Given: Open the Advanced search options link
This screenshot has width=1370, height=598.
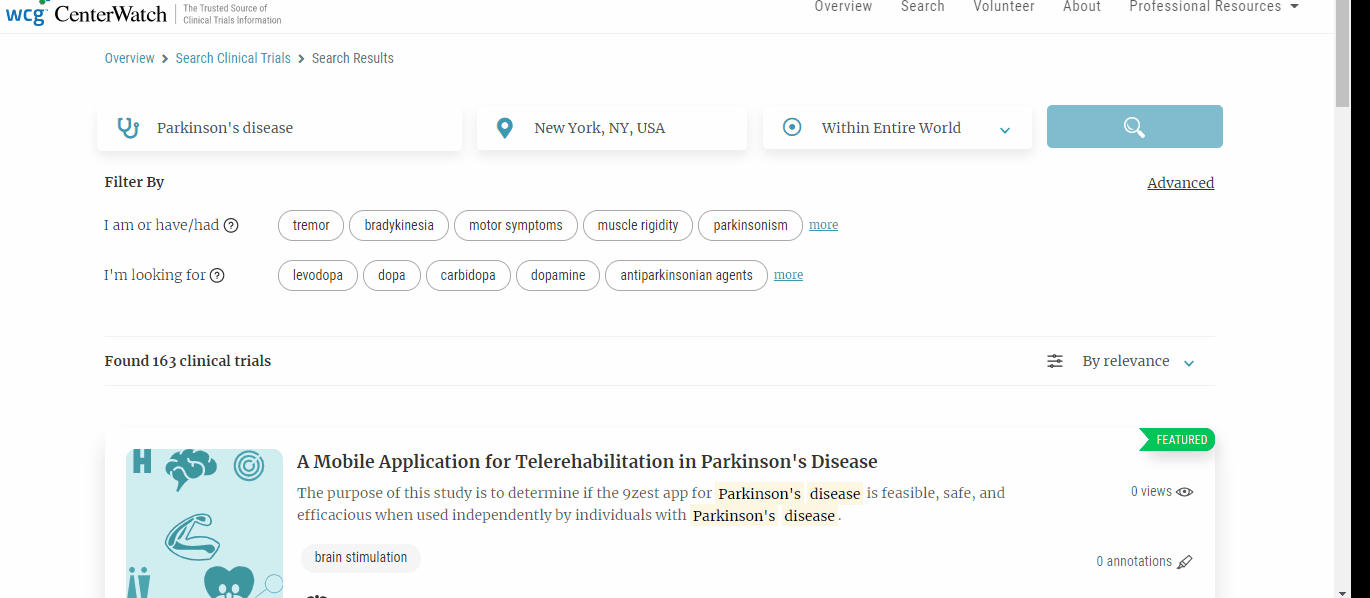Looking at the screenshot, I should coord(1180,182).
